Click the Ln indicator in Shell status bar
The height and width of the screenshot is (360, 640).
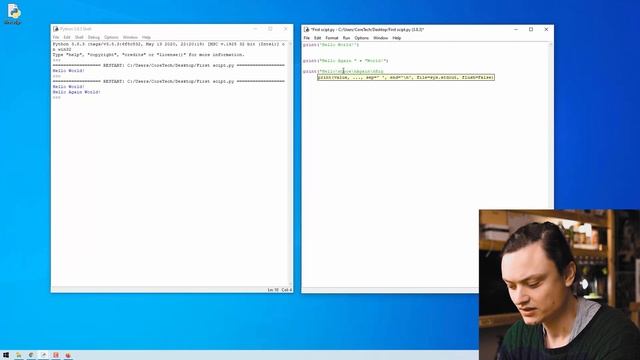pyautogui.click(x=273, y=290)
